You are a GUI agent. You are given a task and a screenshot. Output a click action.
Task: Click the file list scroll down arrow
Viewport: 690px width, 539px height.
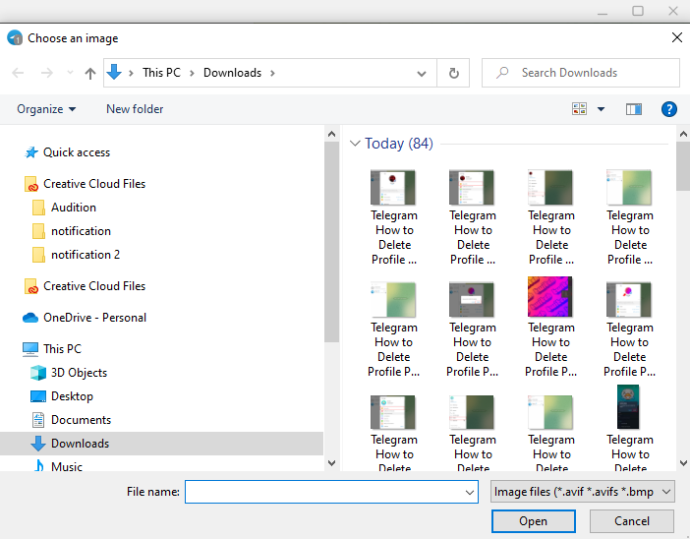click(683, 463)
